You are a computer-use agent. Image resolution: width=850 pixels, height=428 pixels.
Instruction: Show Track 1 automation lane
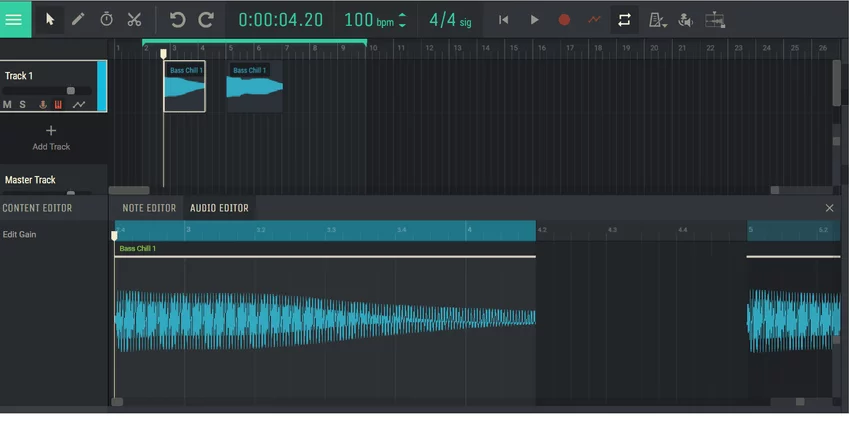pos(79,105)
